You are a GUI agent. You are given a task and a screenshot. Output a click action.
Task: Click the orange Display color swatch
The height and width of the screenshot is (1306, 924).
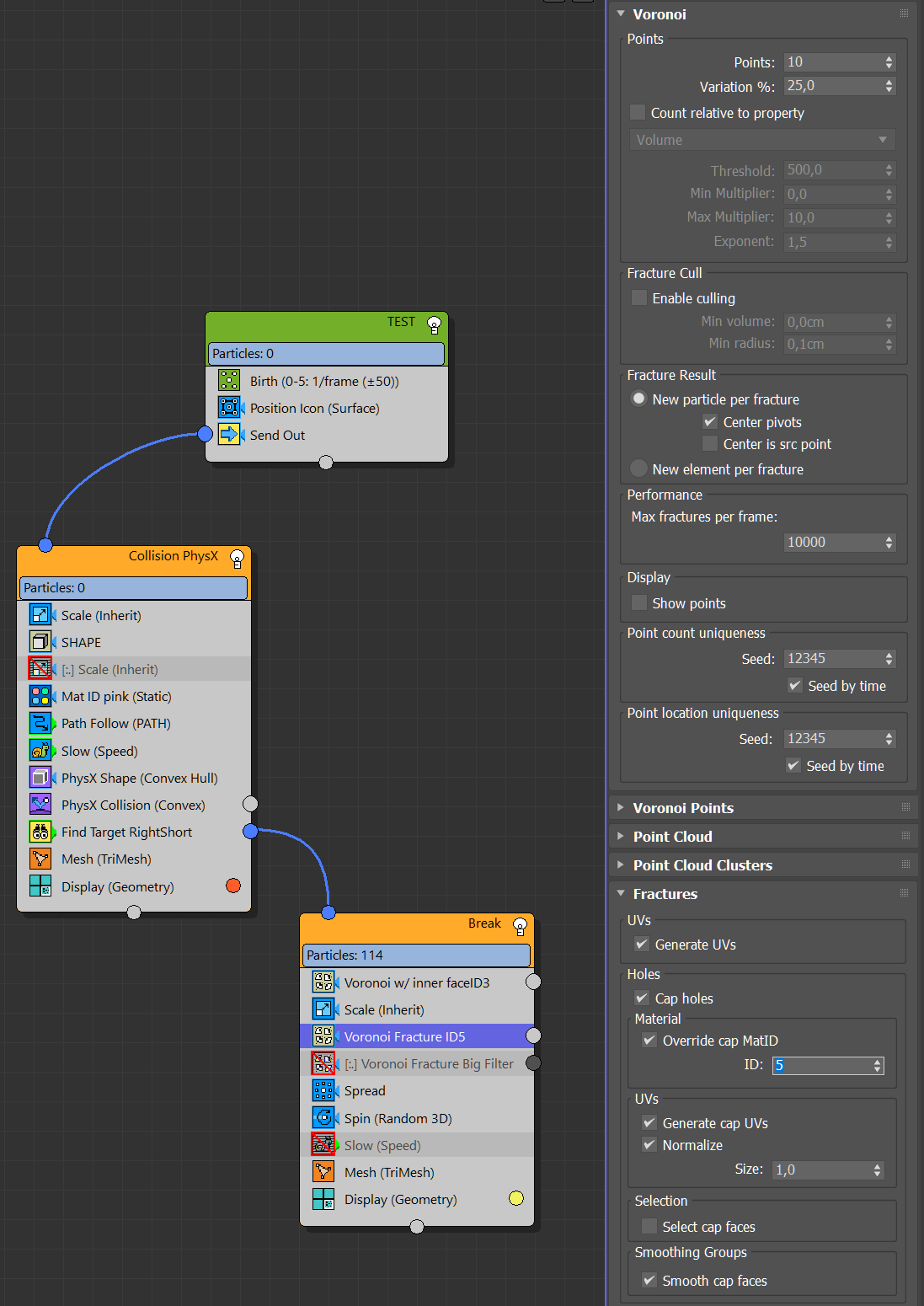[233, 886]
